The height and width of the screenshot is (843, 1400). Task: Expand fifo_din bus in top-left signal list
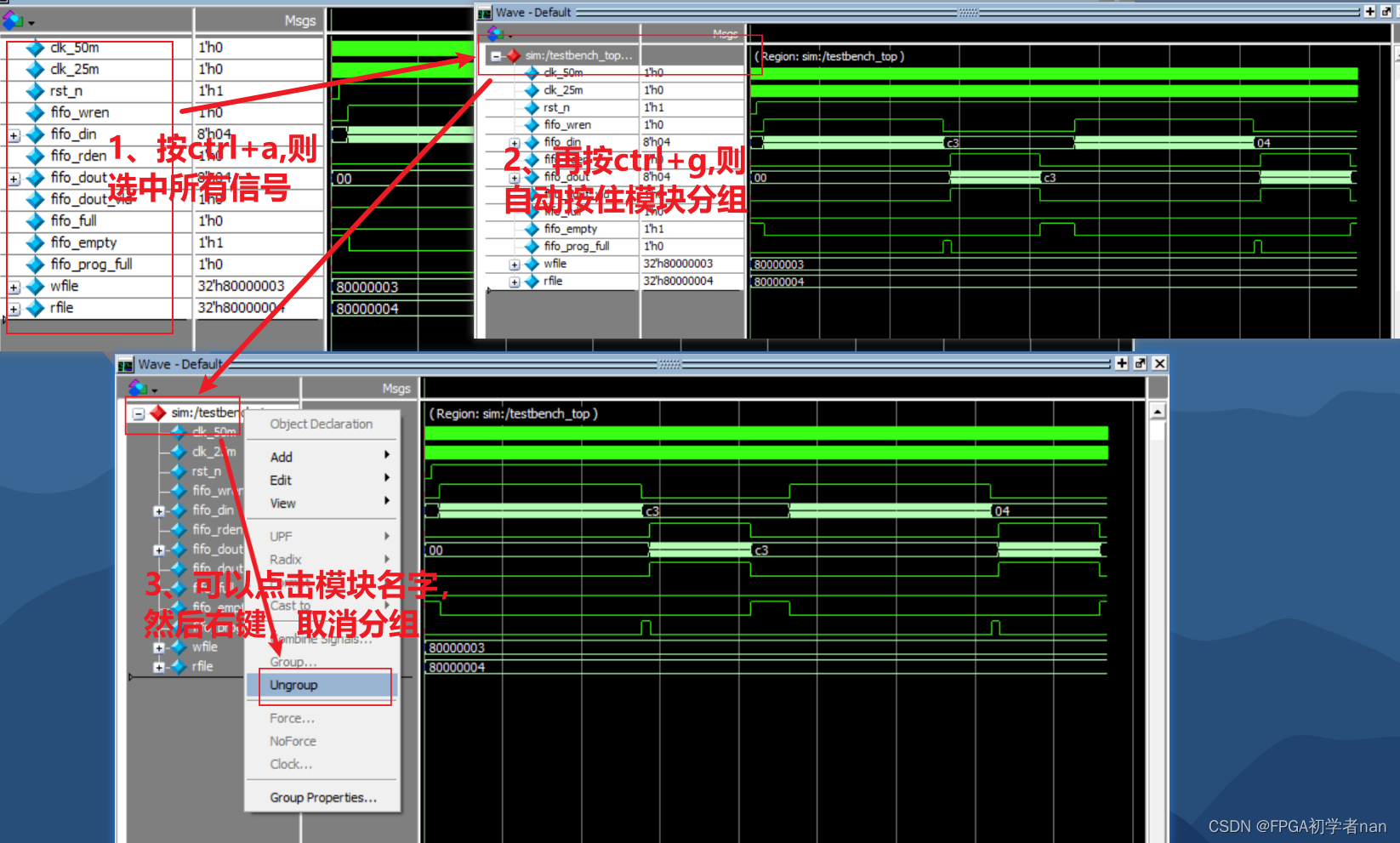tap(14, 135)
